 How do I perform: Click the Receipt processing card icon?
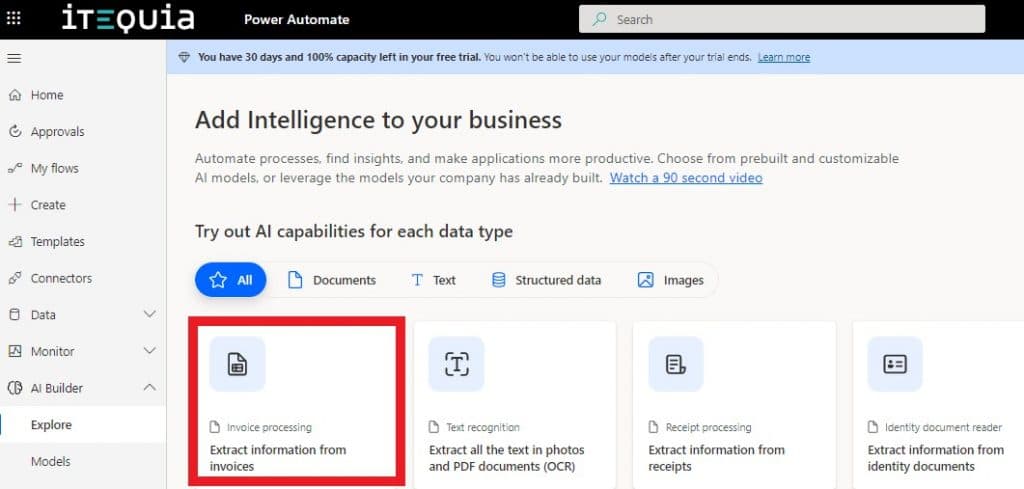676,364
